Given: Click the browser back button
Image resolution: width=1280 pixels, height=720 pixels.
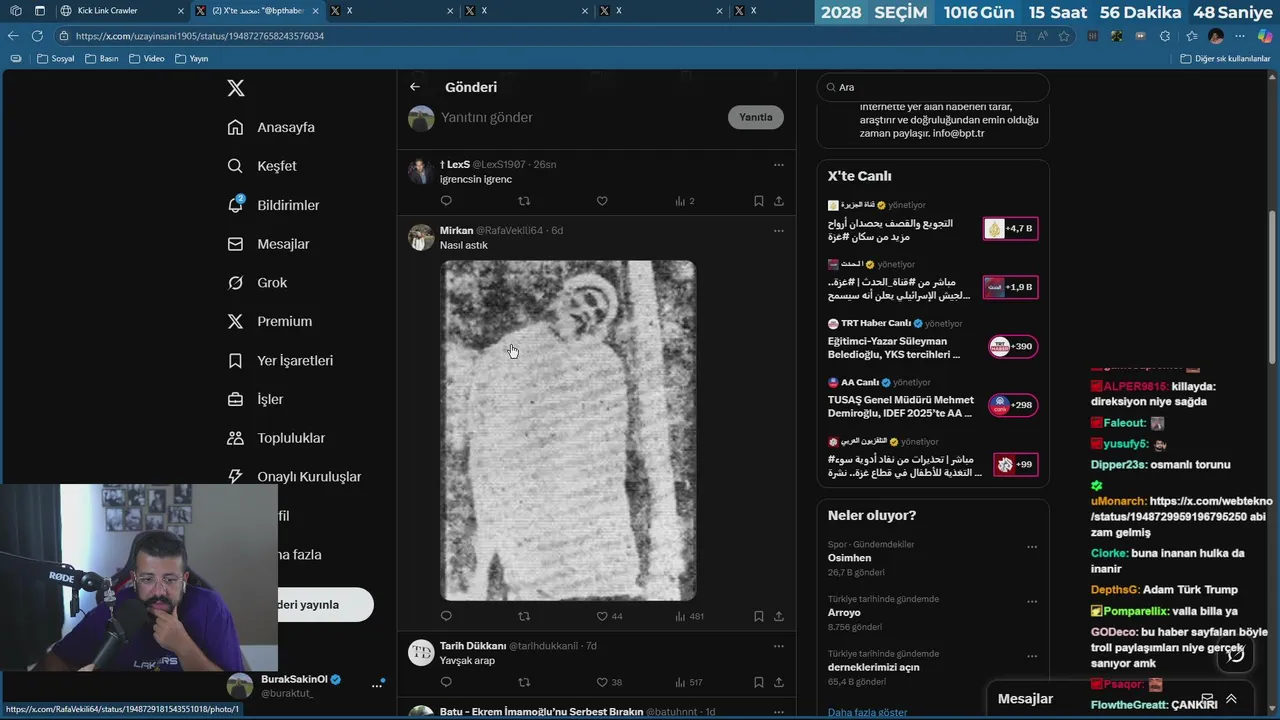Looking at the screenshot, I should [13, 36].
